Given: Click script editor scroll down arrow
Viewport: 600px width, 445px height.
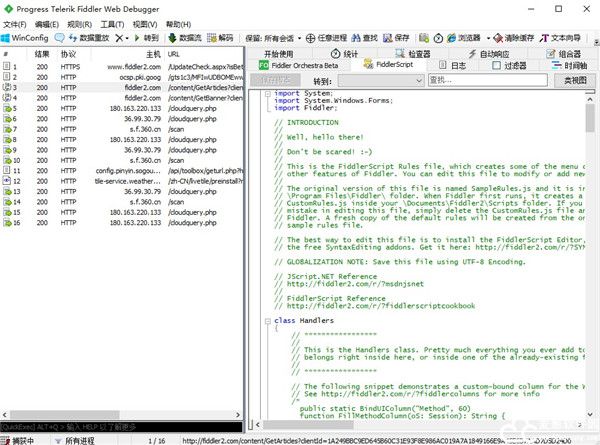Looking at the screenshot, I should pyautogui.click(x=590, y=415).
